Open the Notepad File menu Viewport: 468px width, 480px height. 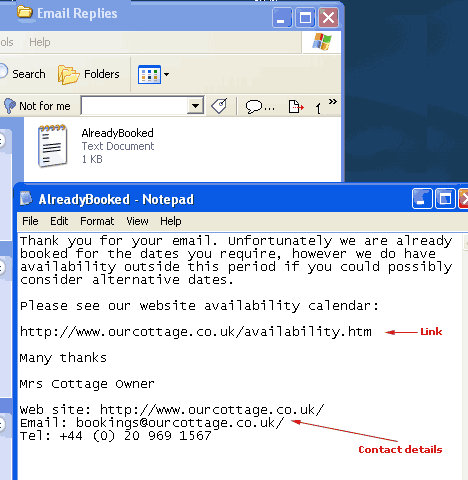[x=30, y=221]
